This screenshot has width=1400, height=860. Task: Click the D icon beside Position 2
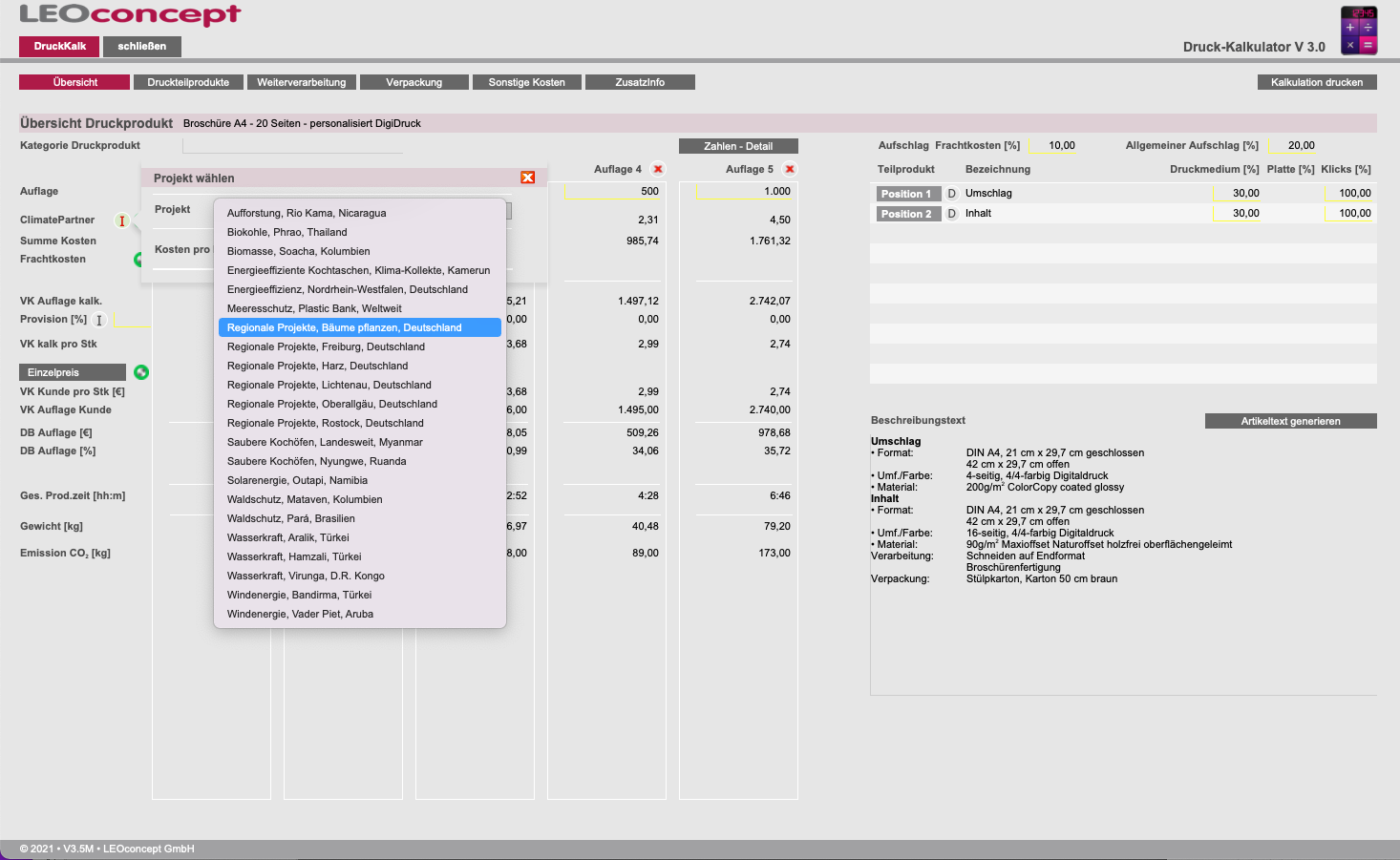[x=951, y=214]
